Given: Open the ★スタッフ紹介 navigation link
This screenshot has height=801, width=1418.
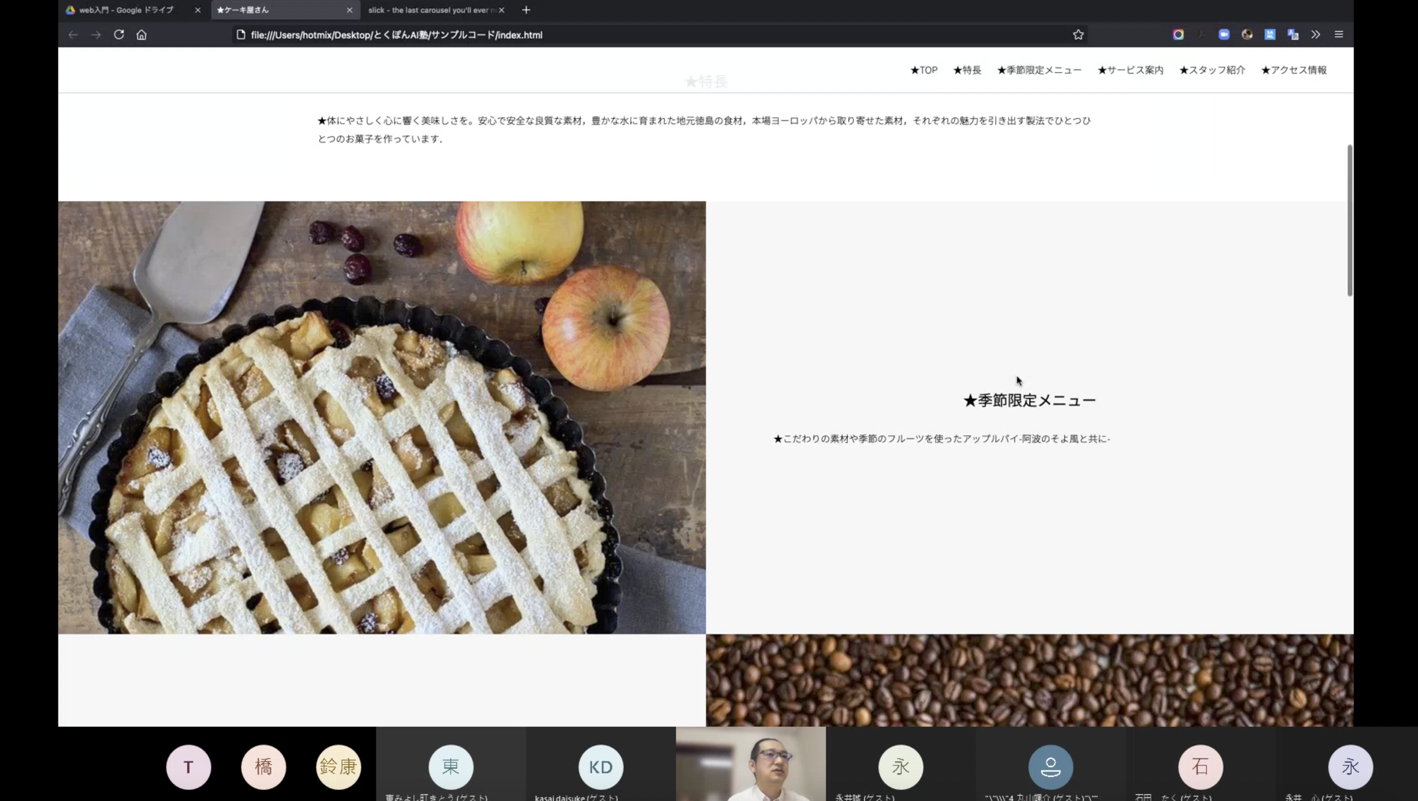Looking at the screenshot, I should click(1212, 70).
